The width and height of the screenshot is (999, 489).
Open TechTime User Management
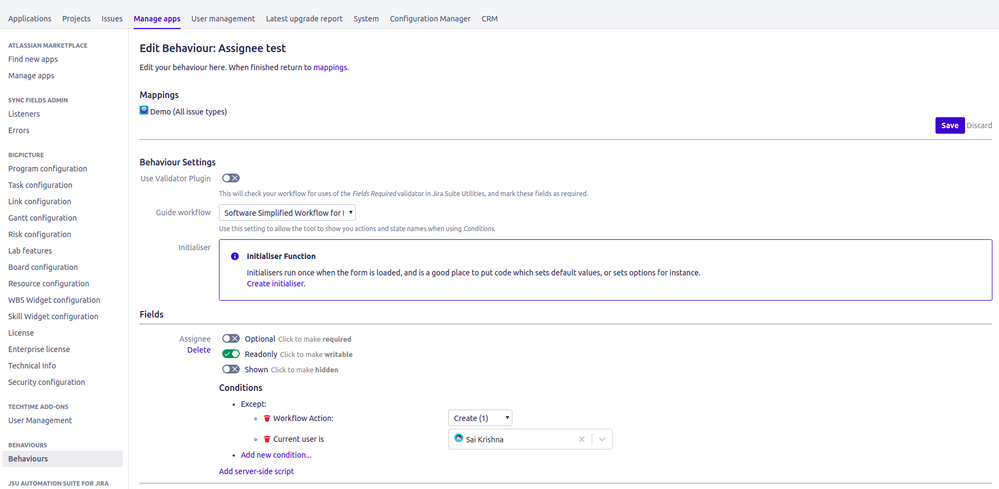(40, 421)
